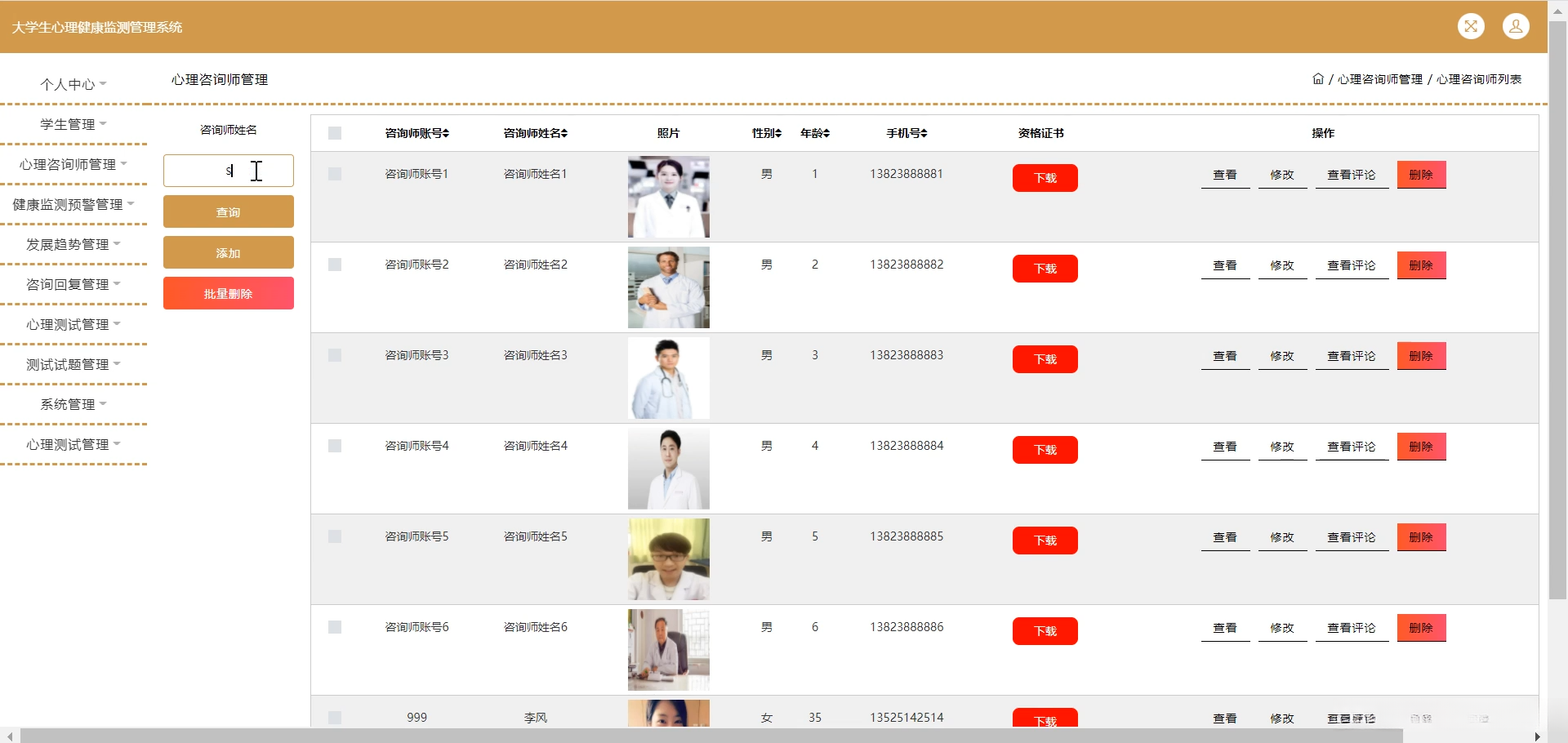Delete the 咨询师账号1 row
This screenshot has width=1568, height=743.
pyautogui.click(x=1421, y=175)
